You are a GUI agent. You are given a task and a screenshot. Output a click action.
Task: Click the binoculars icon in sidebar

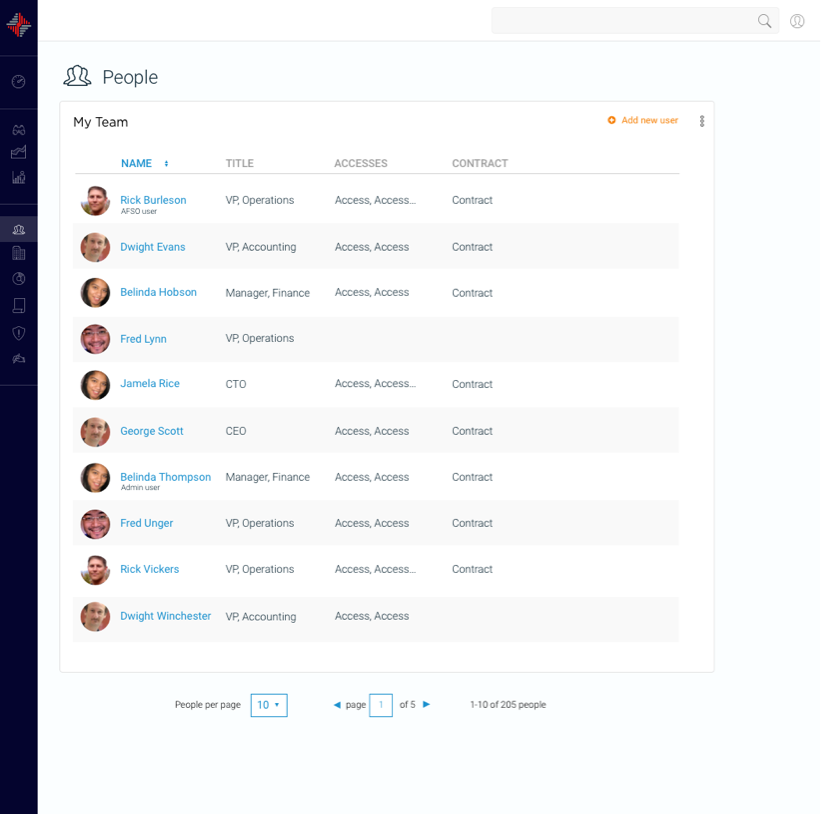pyautogui.click(x=18, y=130)
